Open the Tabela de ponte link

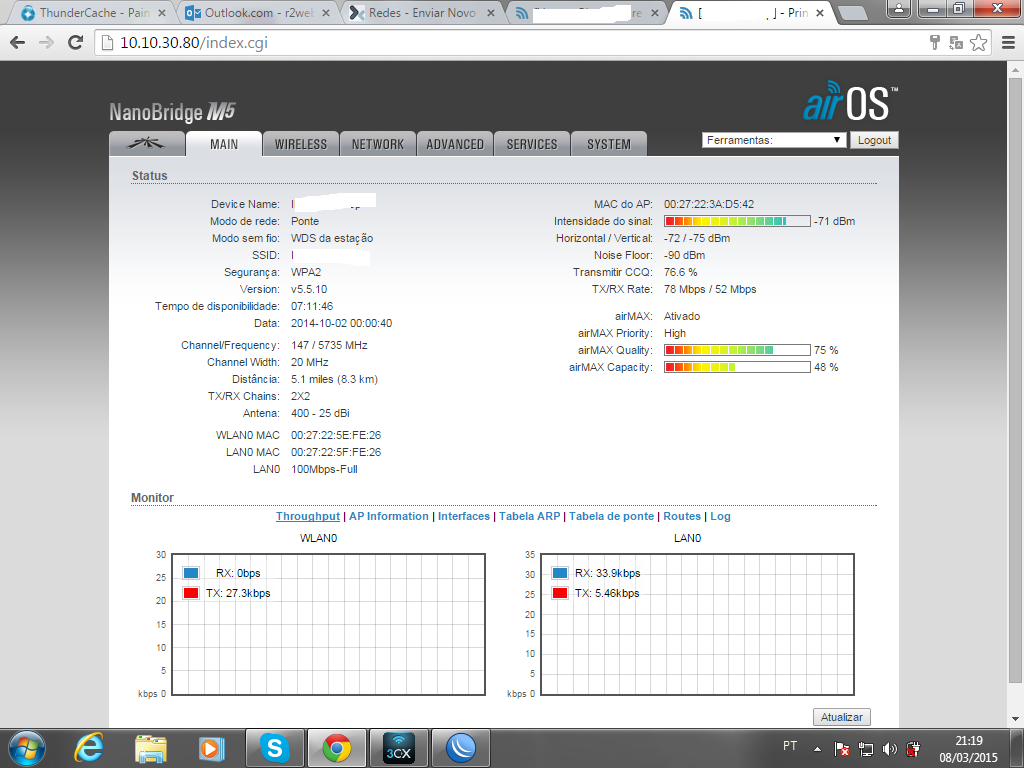tap(611, 516)
